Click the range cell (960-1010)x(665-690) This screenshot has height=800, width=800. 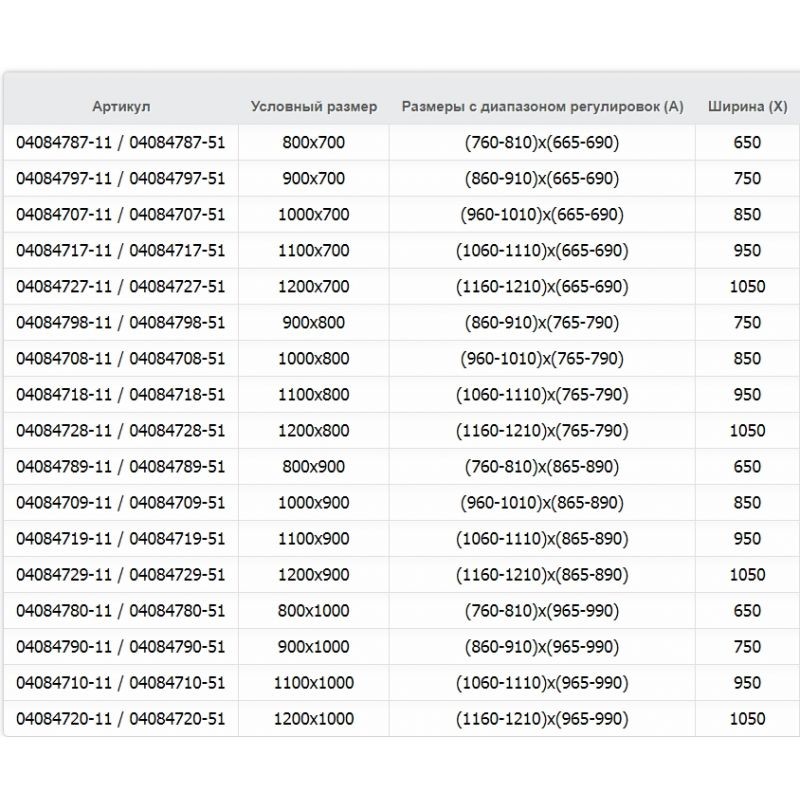[542, 214]
